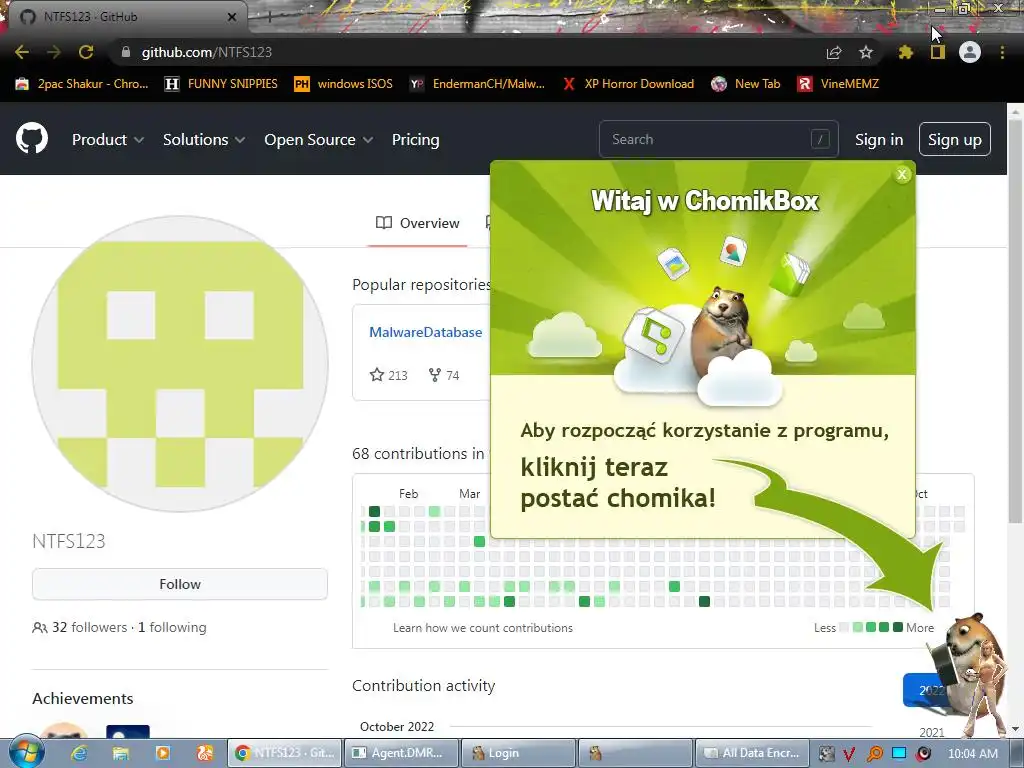Click the page vertical scrollbar
This screenshot has height=768, width=1024.
(1015, 320)
